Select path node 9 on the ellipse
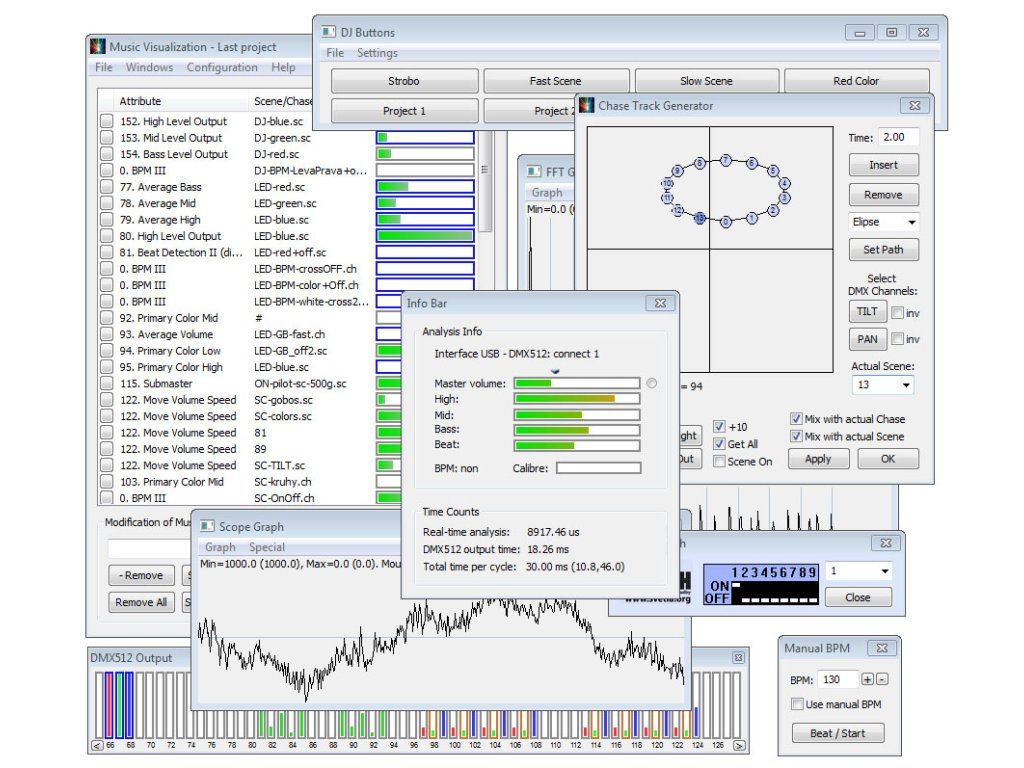 click(x=678, y=171)
